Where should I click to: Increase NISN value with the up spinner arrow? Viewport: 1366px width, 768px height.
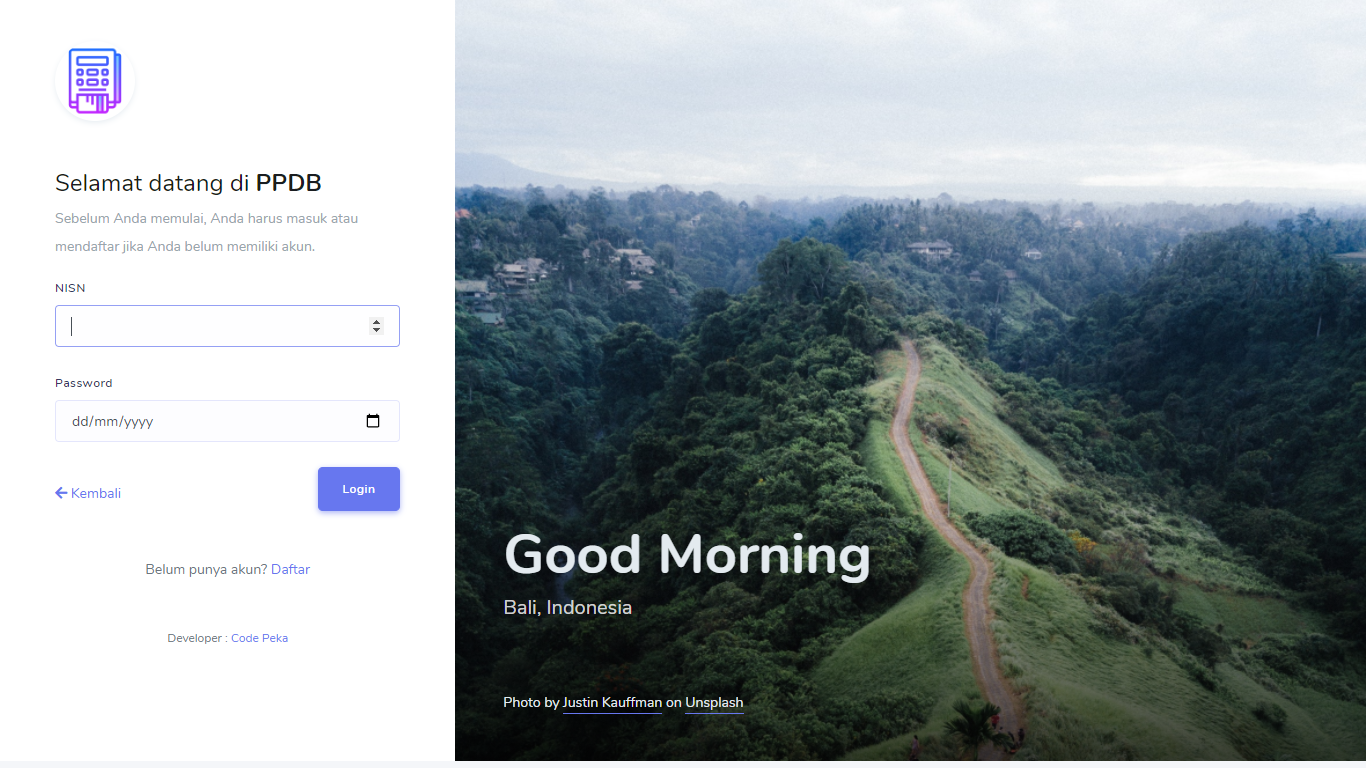click(x=376, y=322)
